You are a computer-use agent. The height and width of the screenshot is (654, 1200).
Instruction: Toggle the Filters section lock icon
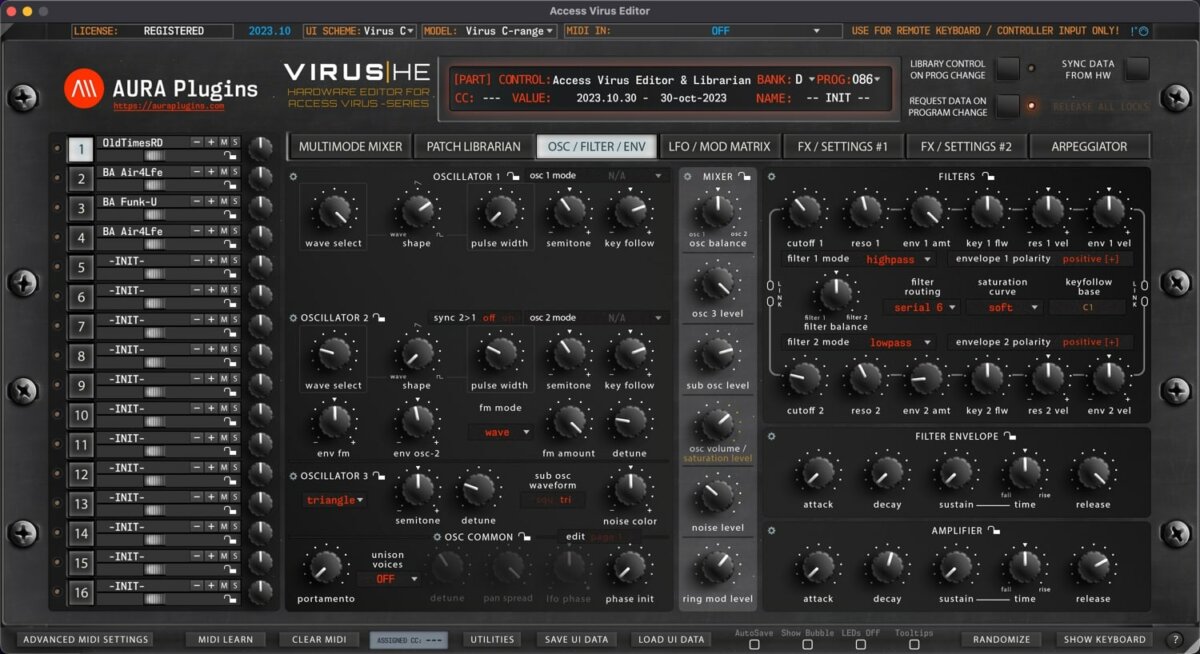pos(988,177)
